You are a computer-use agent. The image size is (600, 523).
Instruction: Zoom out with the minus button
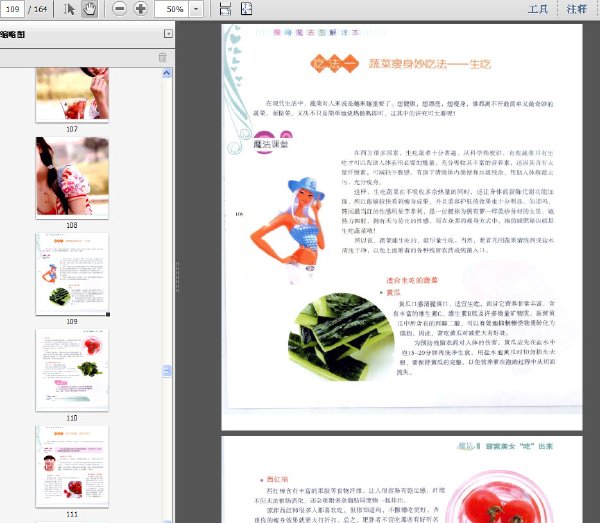[119, 9]
